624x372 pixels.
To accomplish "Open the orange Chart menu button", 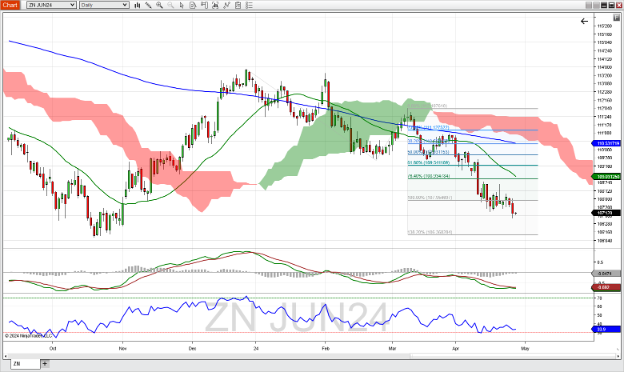I will [x=10, y=5].
